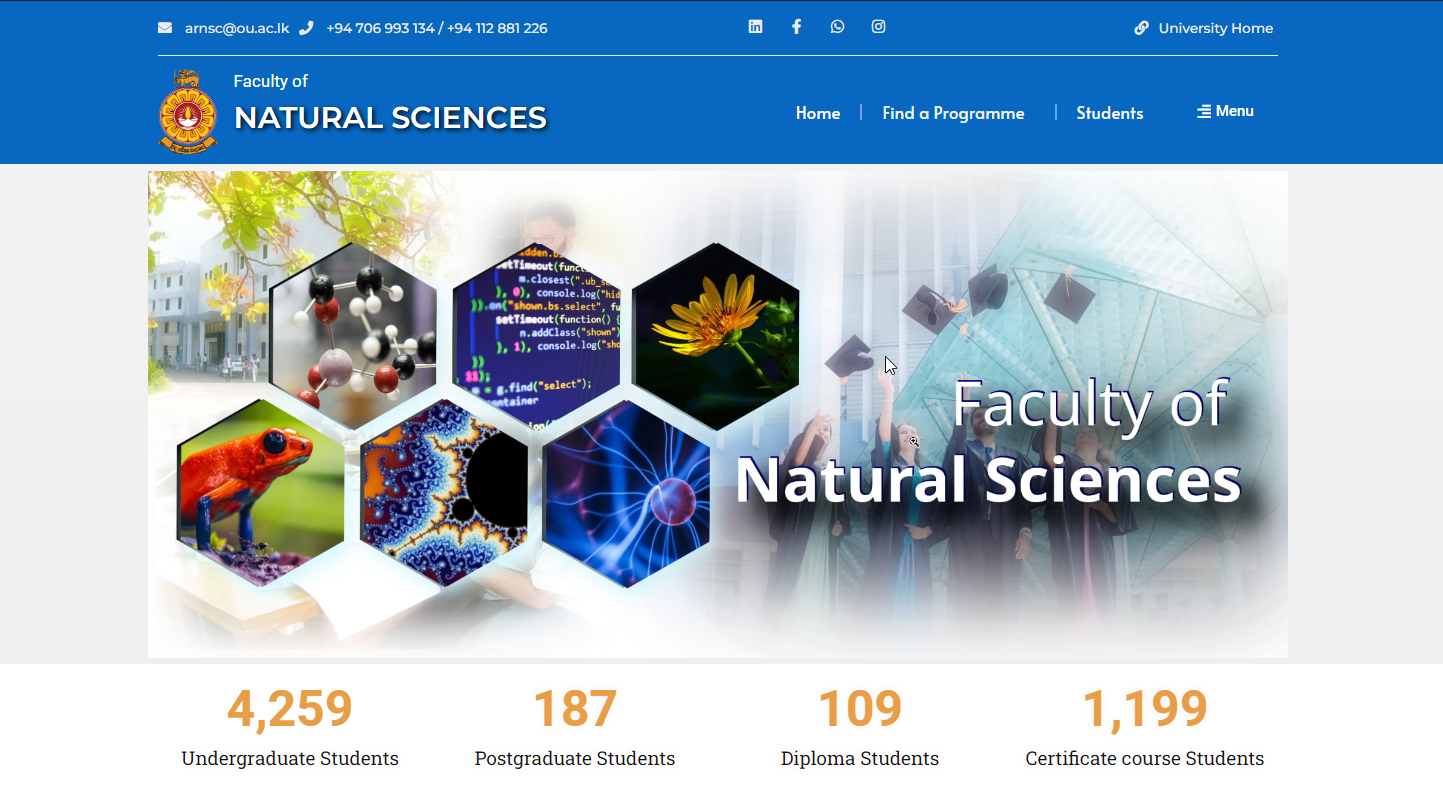Open Find a Programme menu item
The image size is (1443, 801).
[953, 113]
